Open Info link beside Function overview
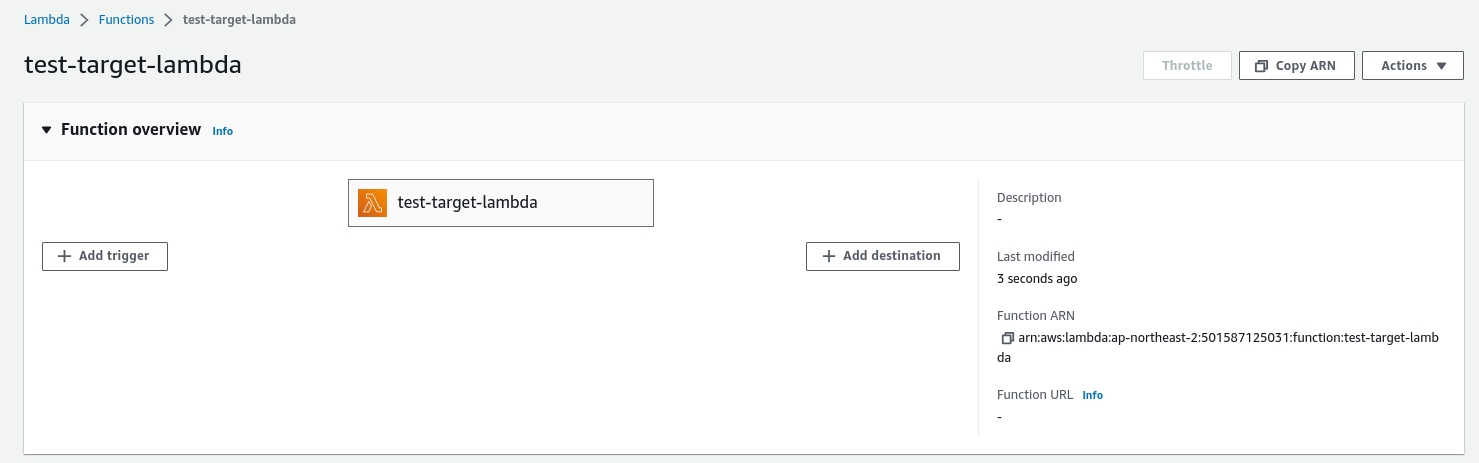Viewport: 1479px width, 463px height. 222,131
